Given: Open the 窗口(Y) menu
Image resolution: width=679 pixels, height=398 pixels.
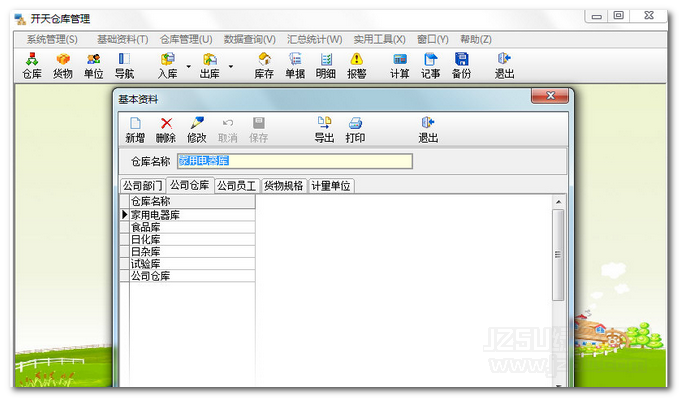Looking at the screenshot, I should pos(433,39).
